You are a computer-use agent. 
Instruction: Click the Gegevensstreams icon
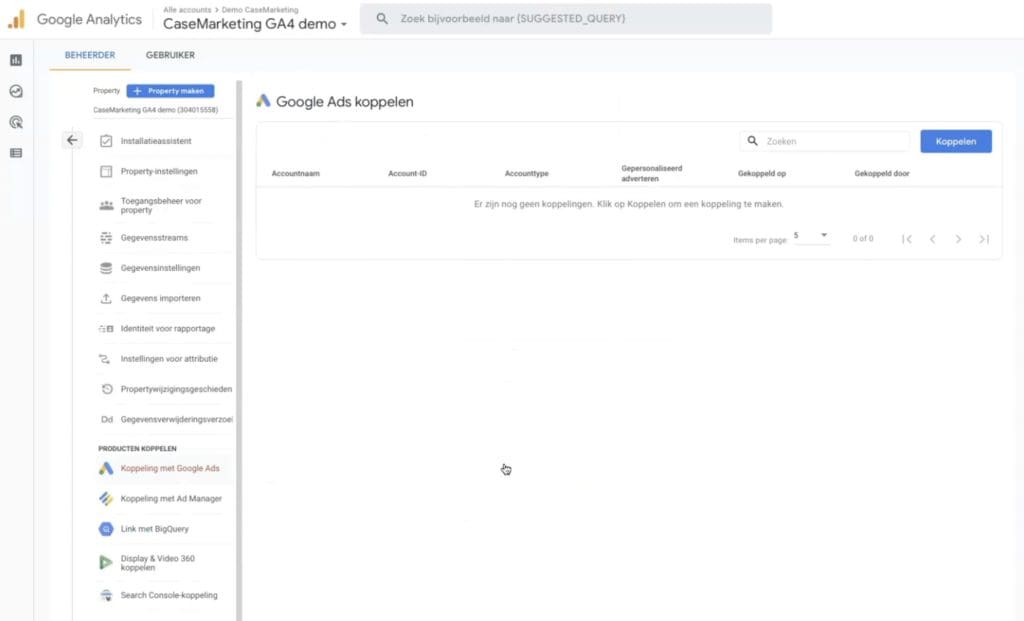pyautogui.click(x=106, y=238)
